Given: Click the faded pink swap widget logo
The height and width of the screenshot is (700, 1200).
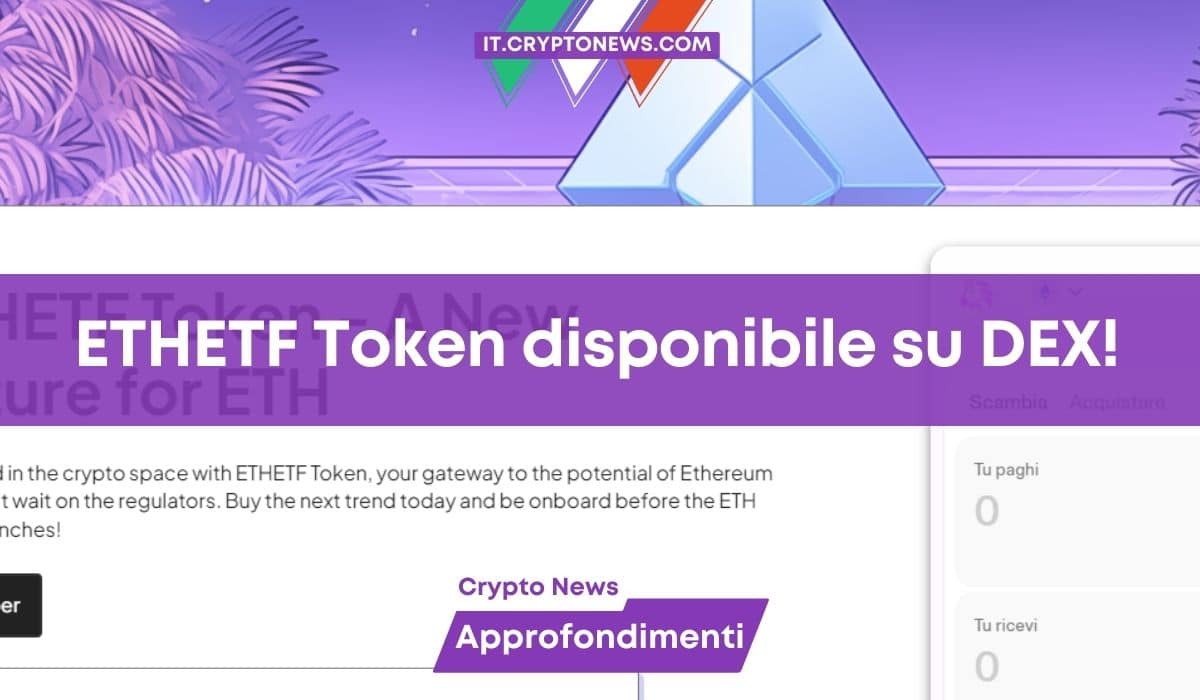Looking at the screenshot, I should 975,293.
